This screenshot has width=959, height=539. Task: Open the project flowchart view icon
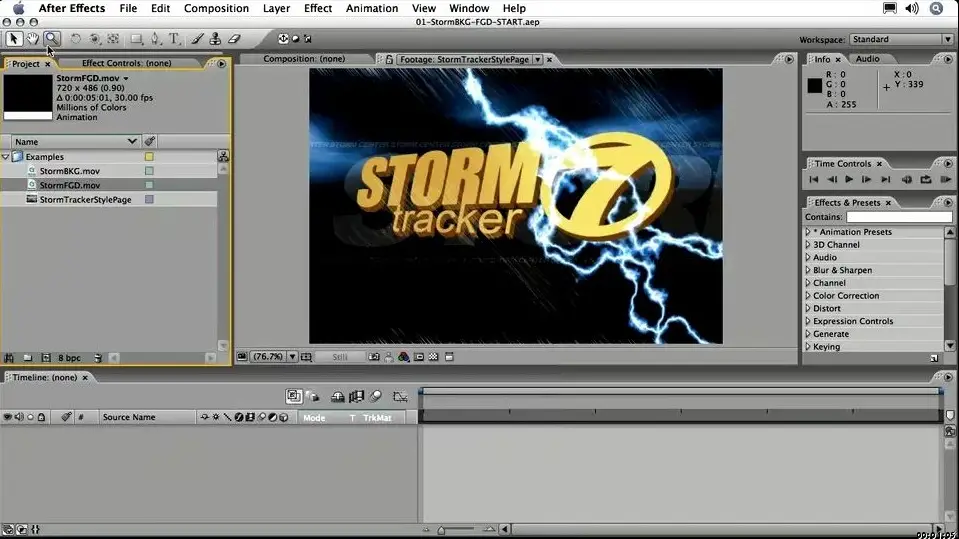(223, 157)
